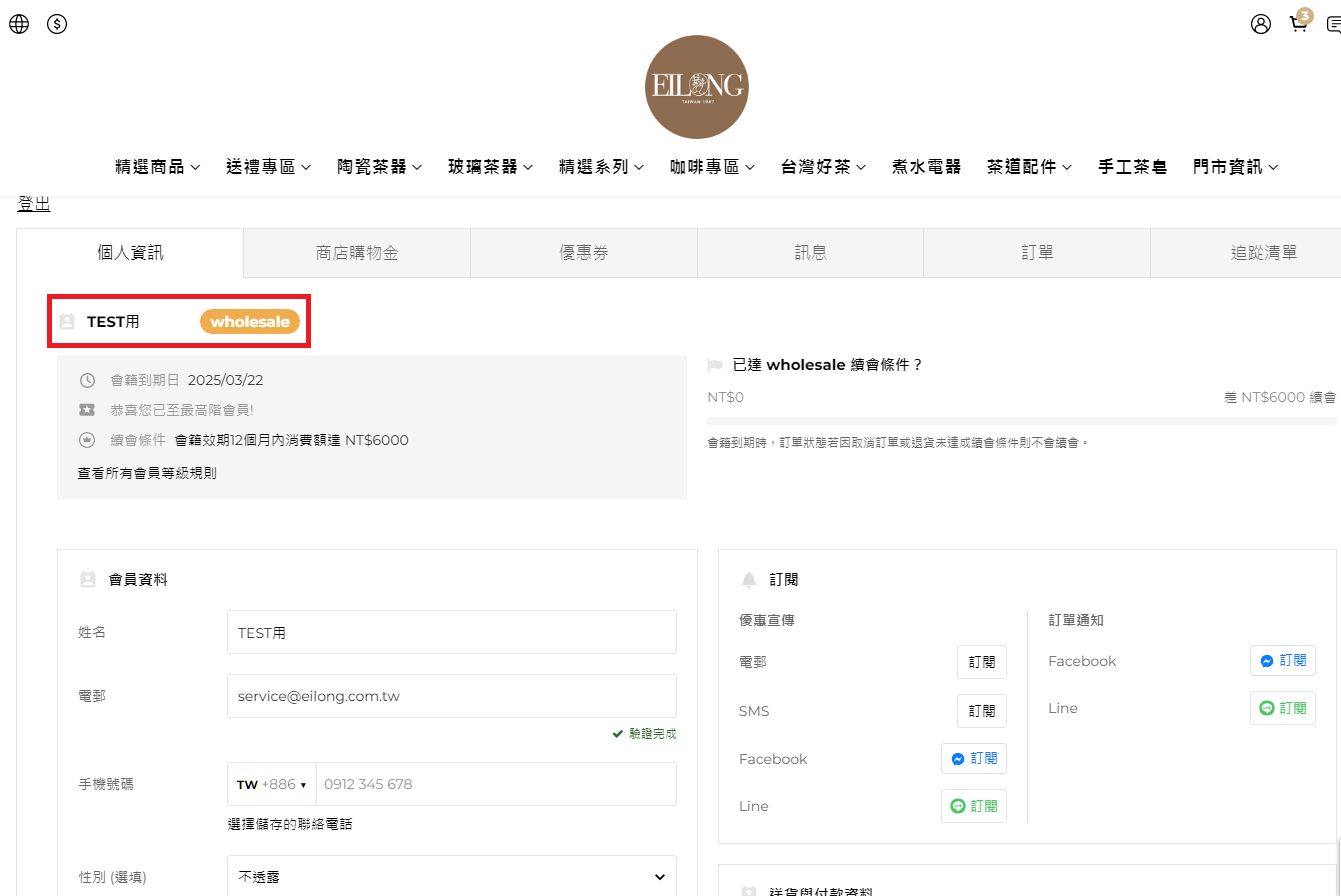Click the globe language icon
The width and height of the screenshot is (1341, 896).
(19, 24)
